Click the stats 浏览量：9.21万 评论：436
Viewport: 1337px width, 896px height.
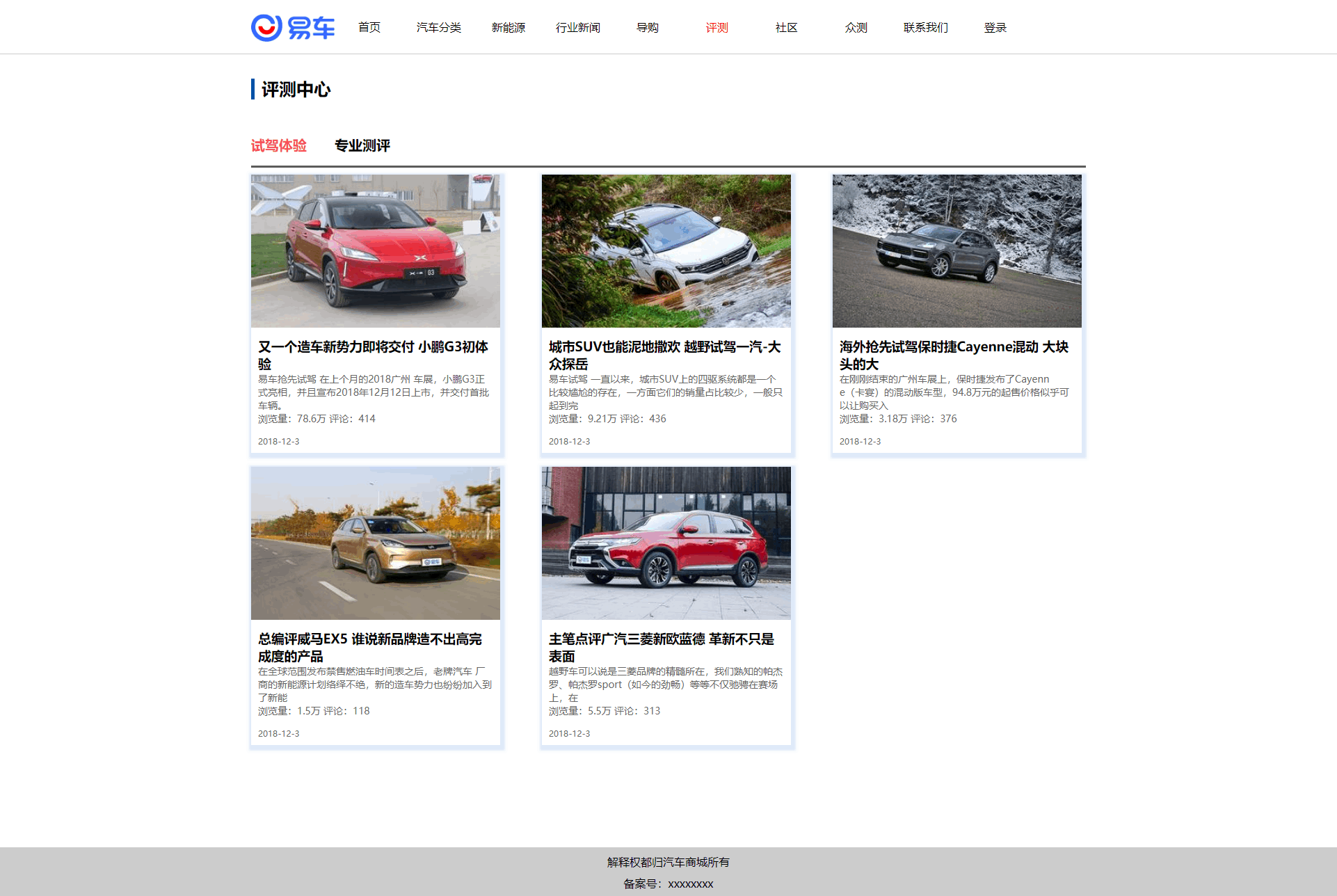[x=607, y=419]
